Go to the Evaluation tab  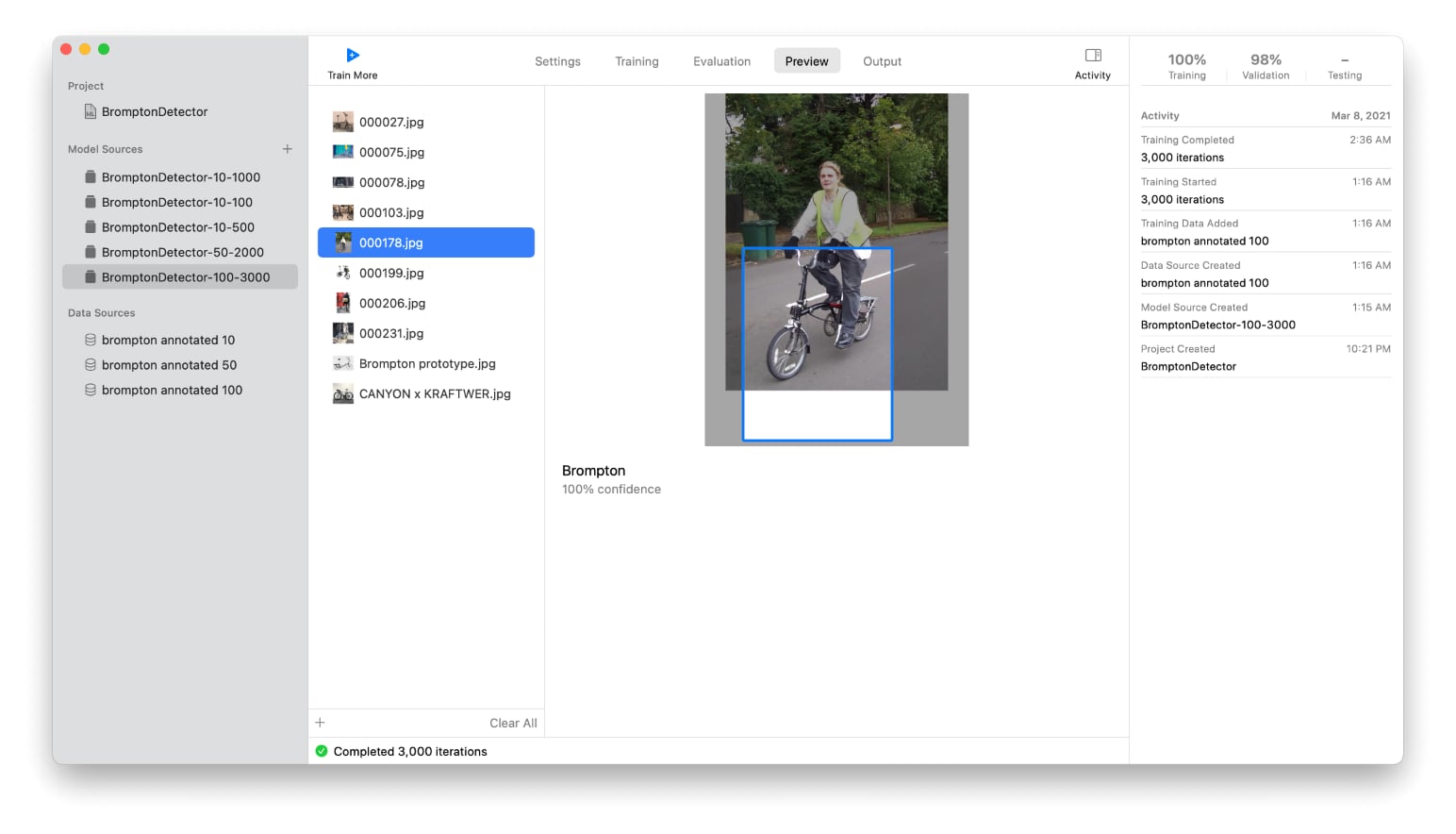[721, 61]
